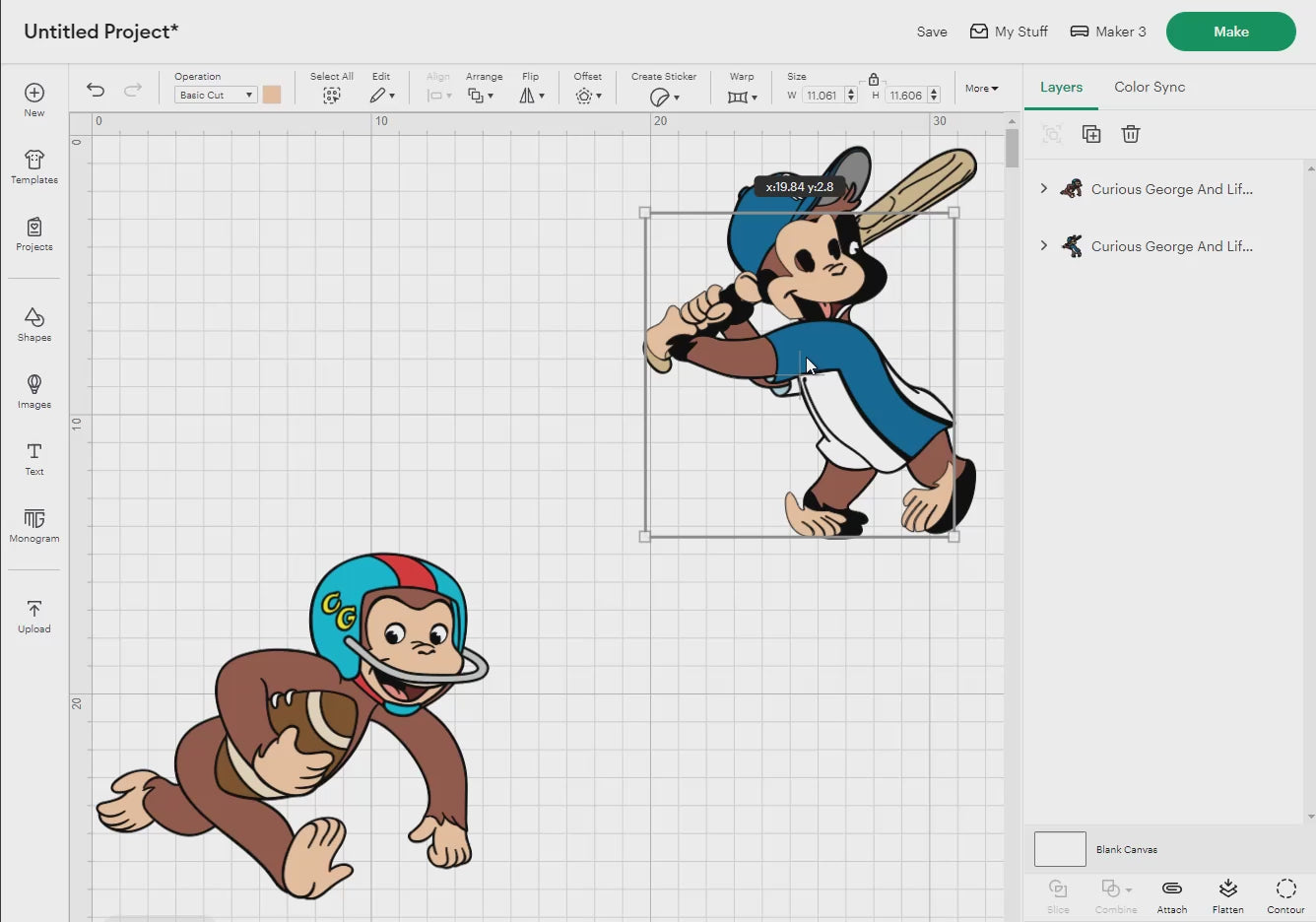Viewport: 1316px width, 922px height.
Task: Open the Combine menu
Action: tap(1116, 895)
